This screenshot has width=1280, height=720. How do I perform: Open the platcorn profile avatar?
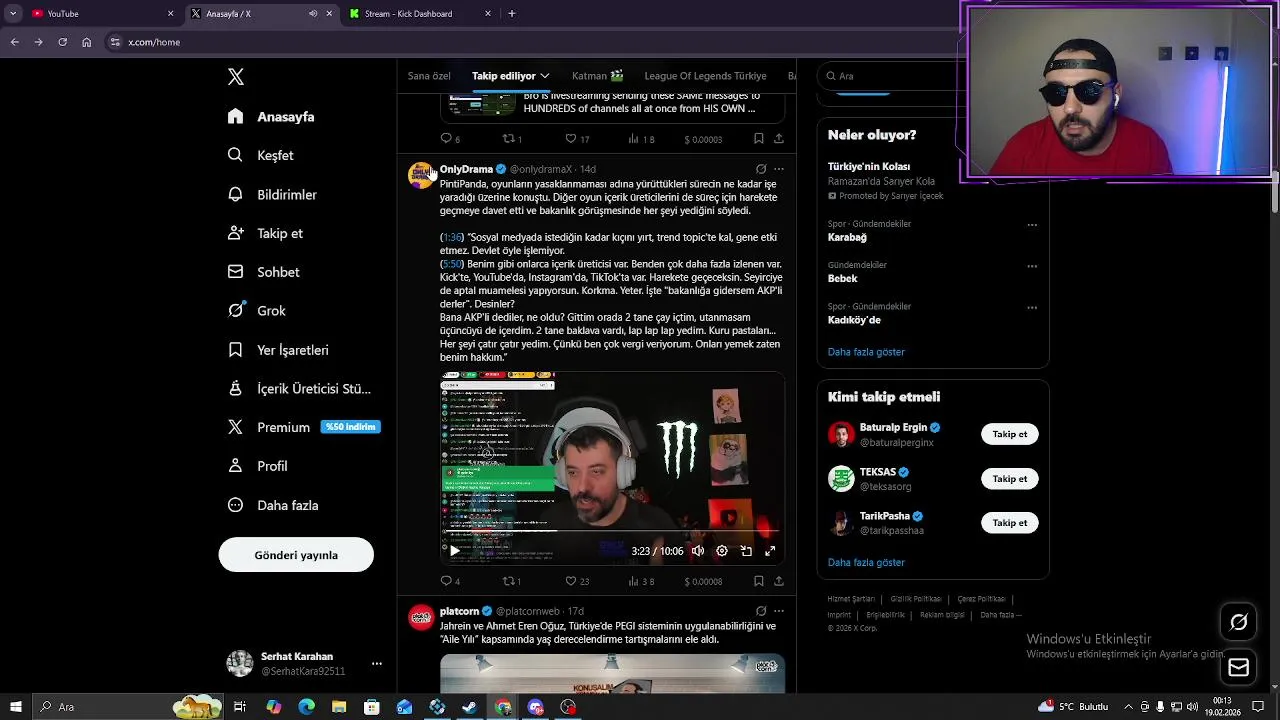(421, 617)
